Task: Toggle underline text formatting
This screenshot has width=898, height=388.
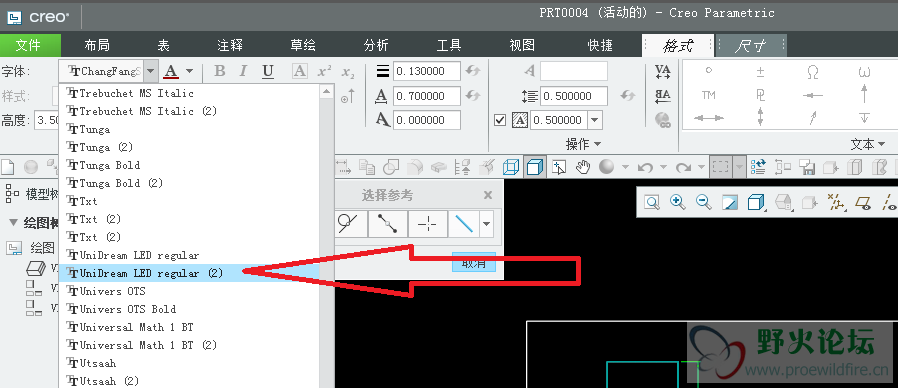Action: click(267, 71)
